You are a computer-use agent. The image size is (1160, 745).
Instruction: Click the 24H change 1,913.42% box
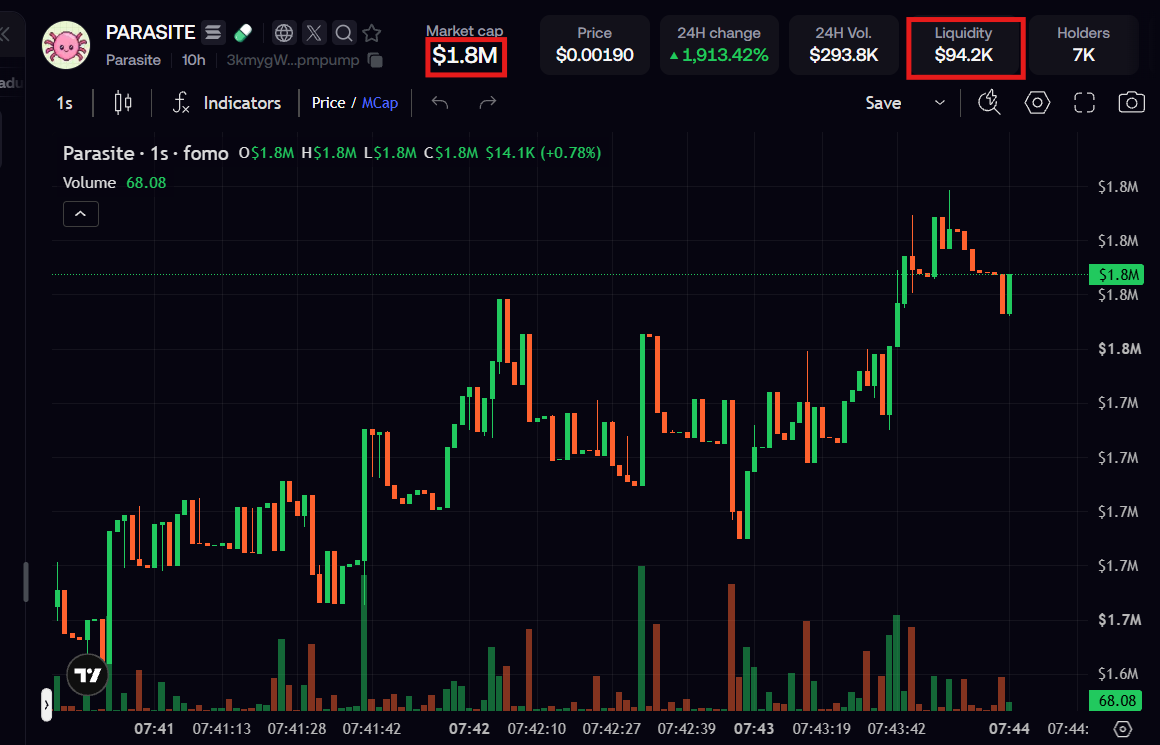tap(719, 45)
